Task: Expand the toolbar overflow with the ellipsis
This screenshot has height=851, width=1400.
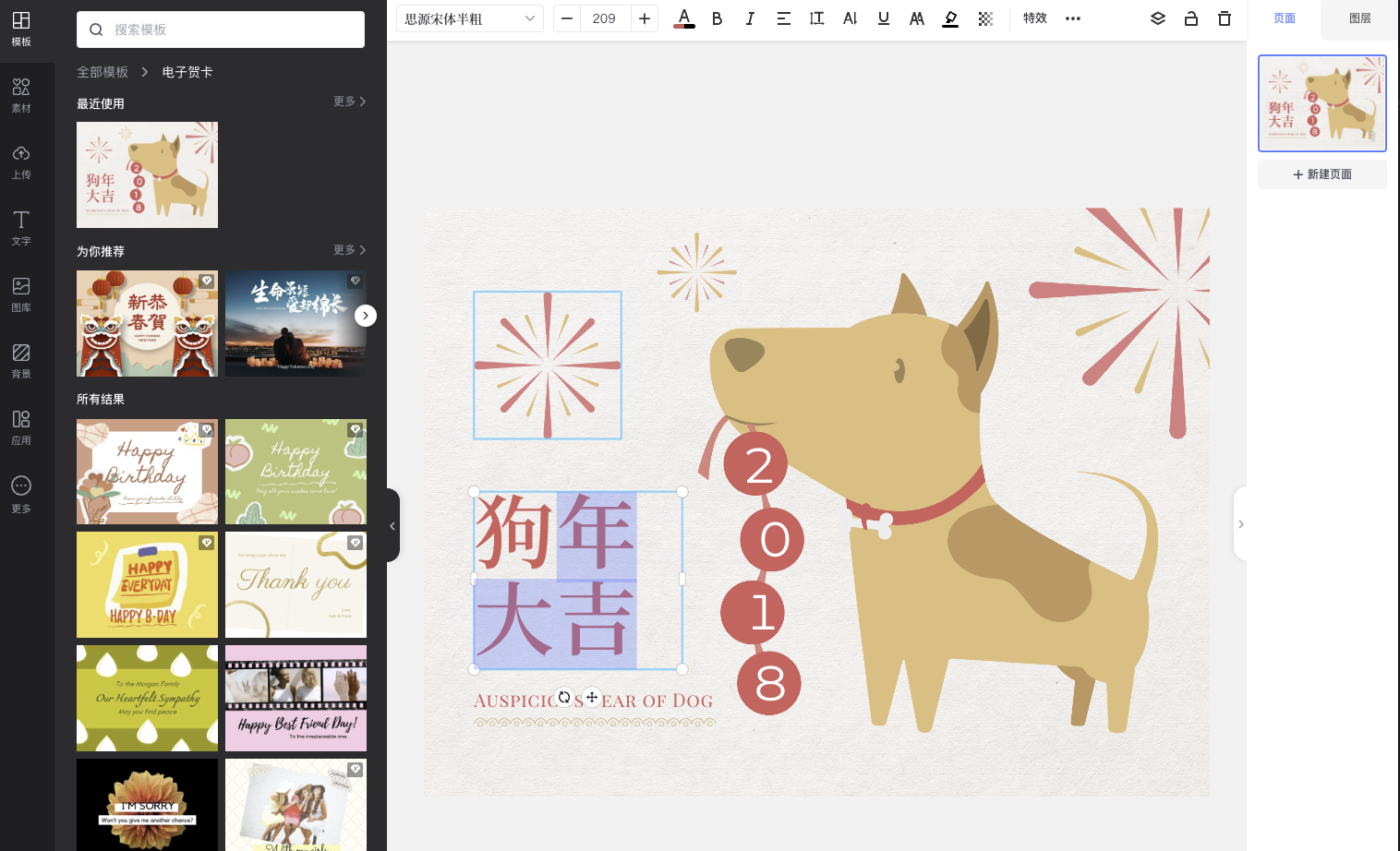Action: coord(1072,18)
